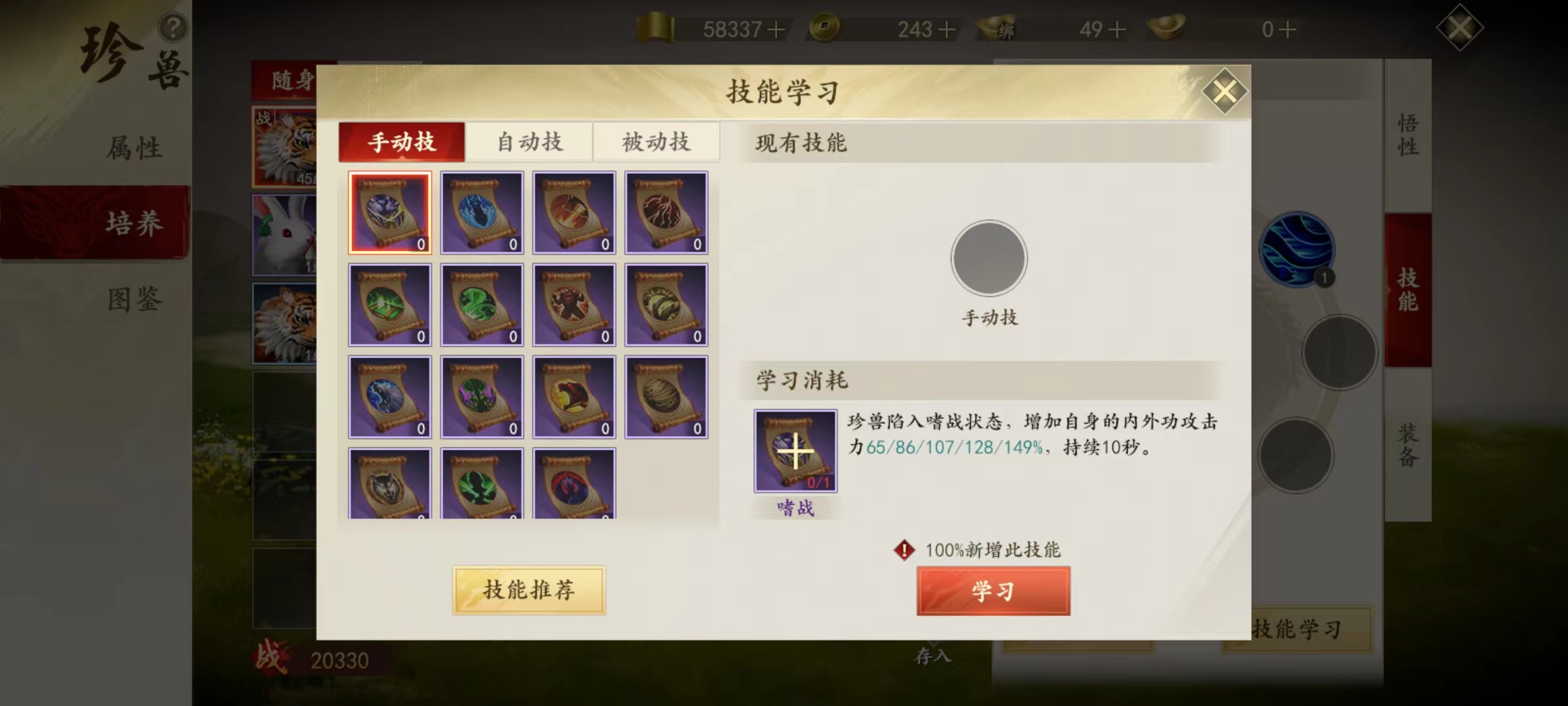This screenshot has width=1568, height=706.
Task: Open the question mark help icon
Action: coord(173,28)
